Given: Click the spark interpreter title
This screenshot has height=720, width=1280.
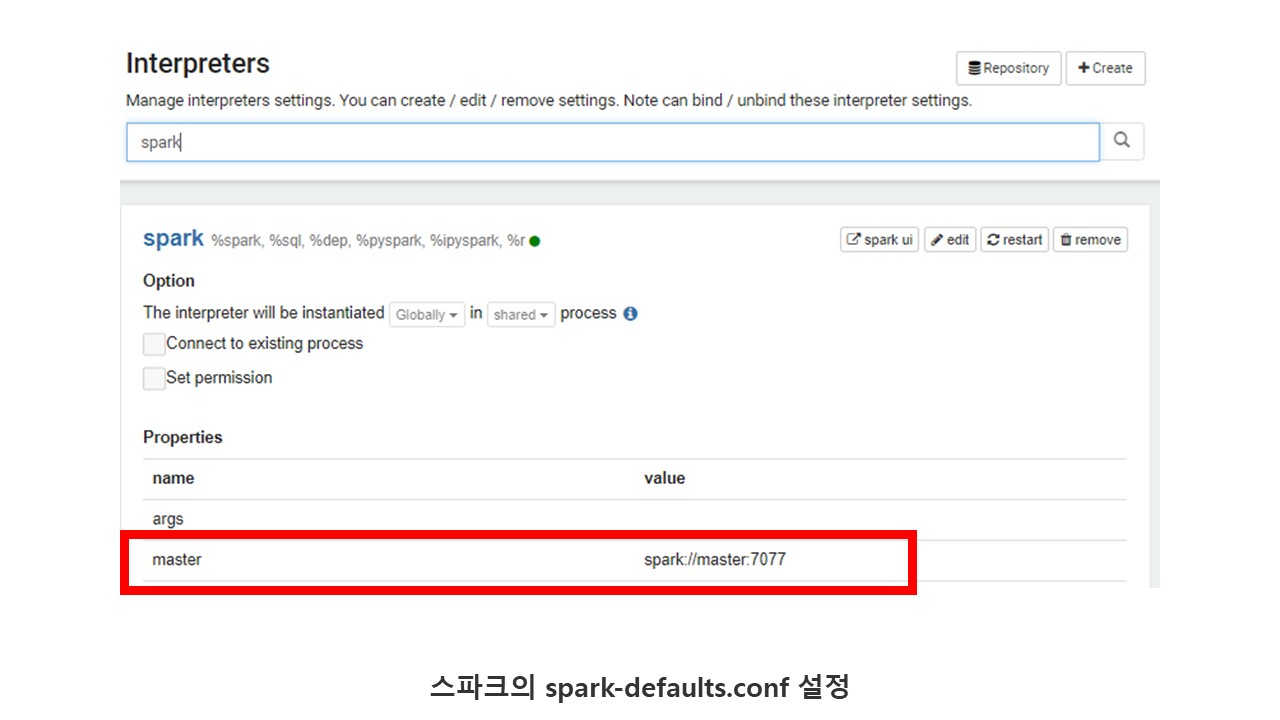Looking at the screenshot, I should click(173, 238).
